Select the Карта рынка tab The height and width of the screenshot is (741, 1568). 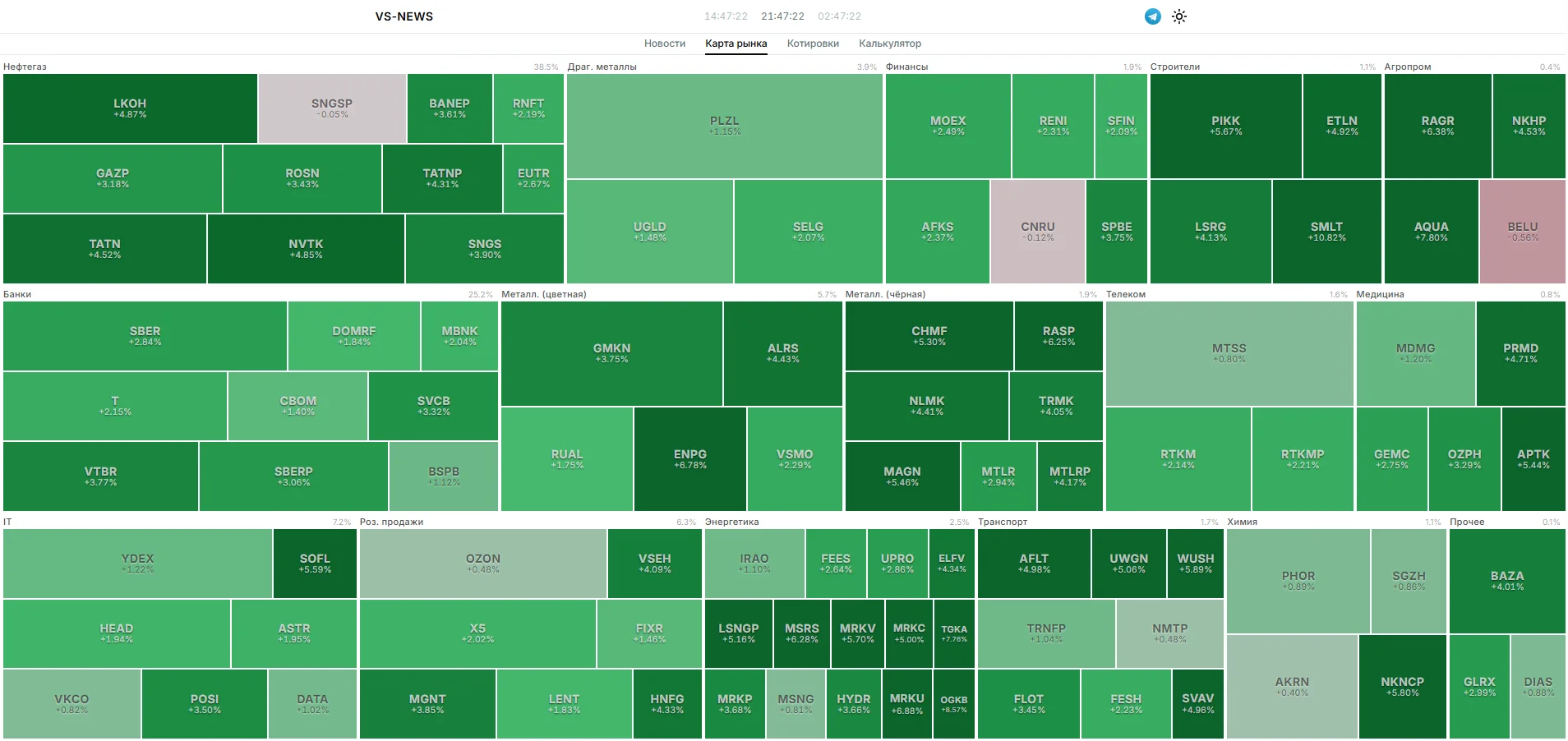coord(736,44)
